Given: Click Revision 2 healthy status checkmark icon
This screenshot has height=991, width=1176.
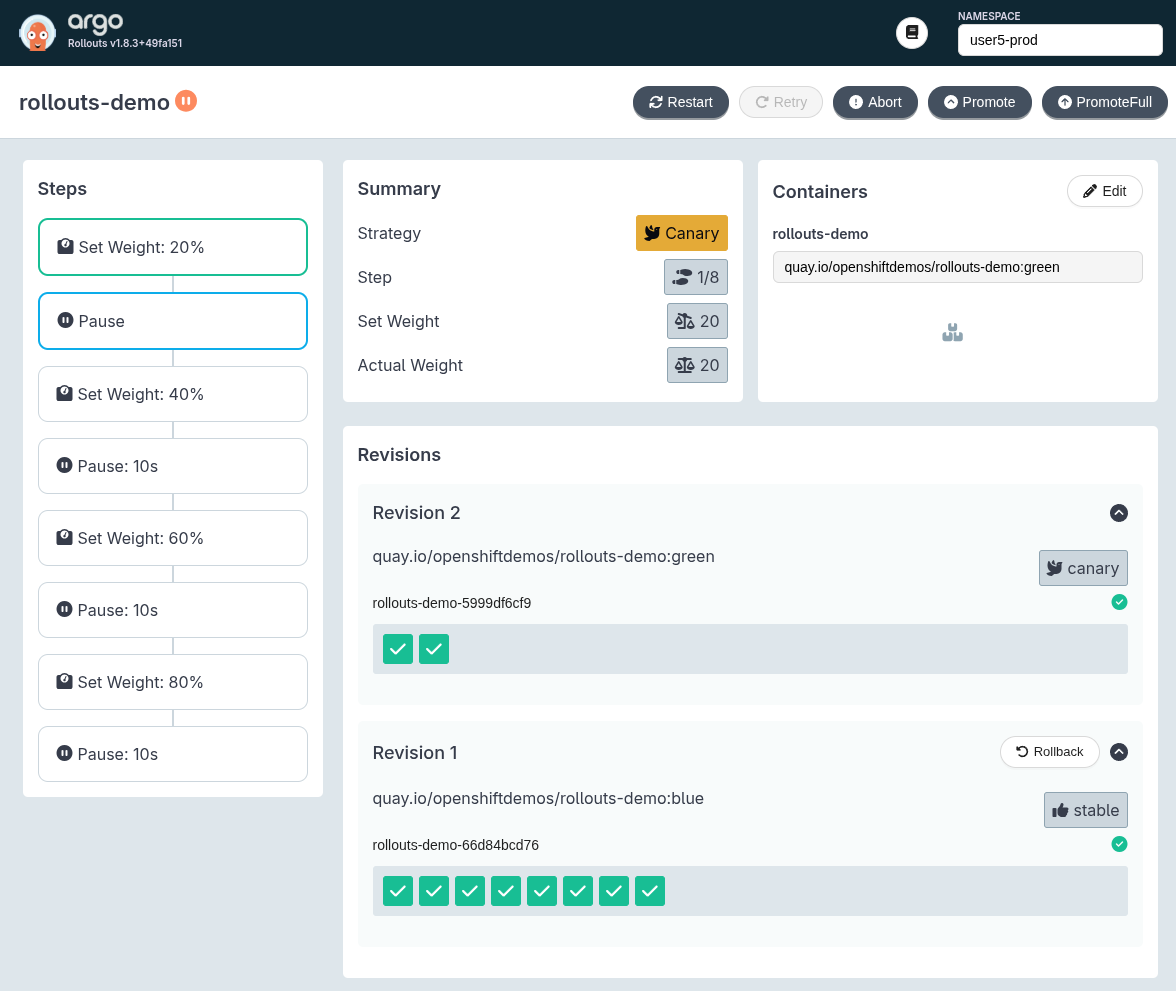Looking at the screenshot, I should pyautogui.click(x=1119, y=602).
